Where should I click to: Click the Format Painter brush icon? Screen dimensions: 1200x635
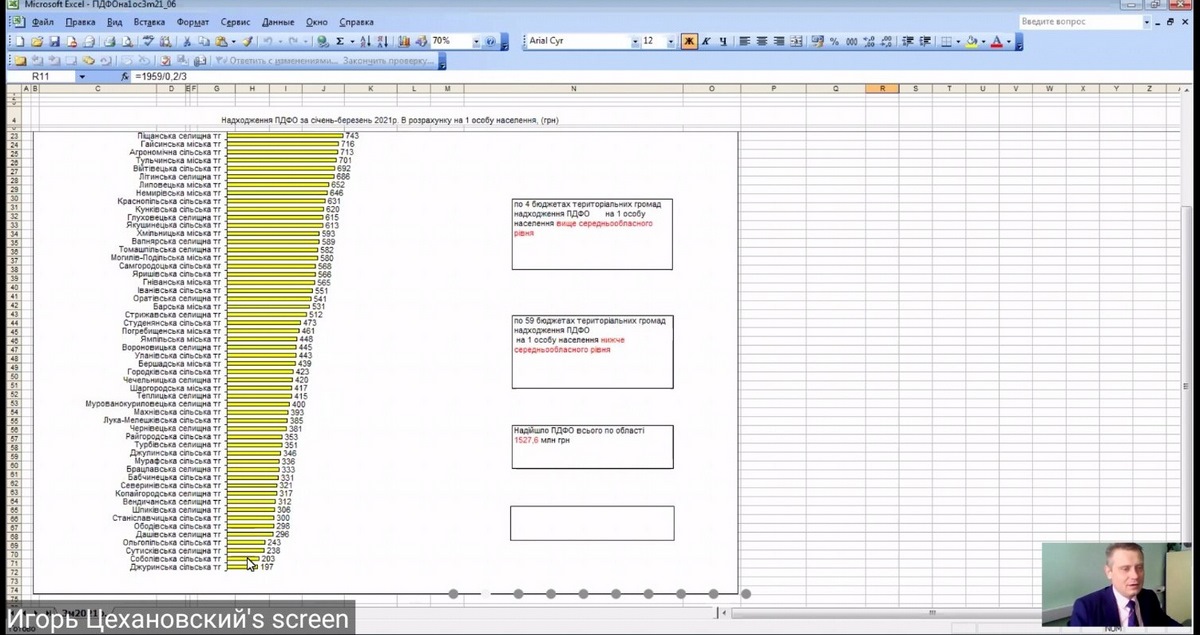247,41
